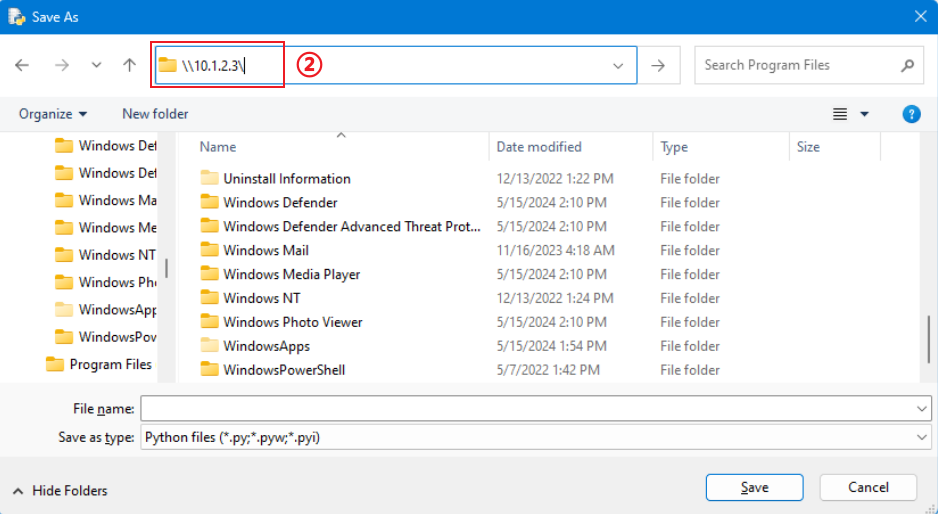Click the view layout icon
Image resolution: width=938 pixels, height=514 pixels.
(840, 114)
